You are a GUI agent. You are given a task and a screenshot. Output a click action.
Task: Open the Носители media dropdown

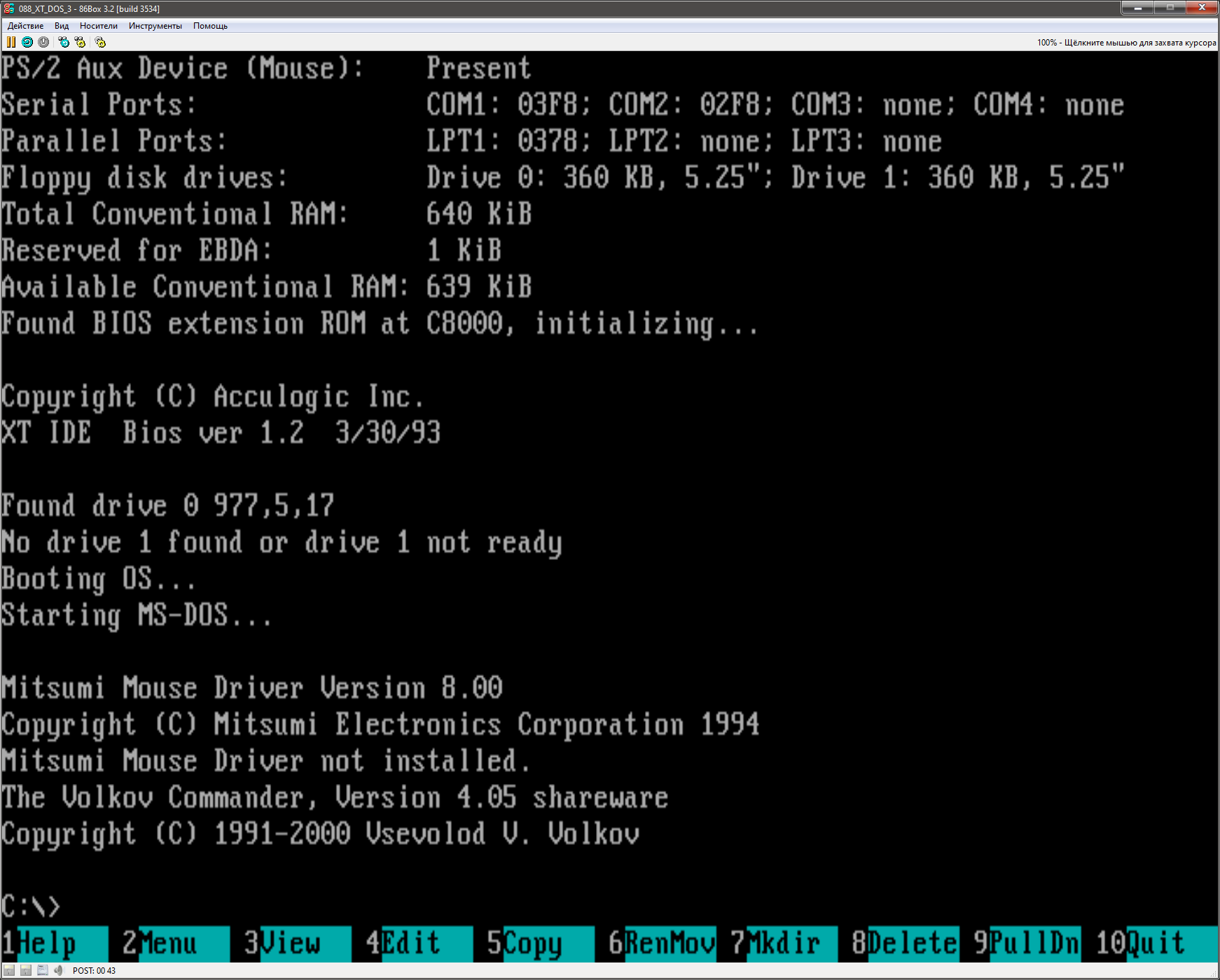click(x=98, y=25)
